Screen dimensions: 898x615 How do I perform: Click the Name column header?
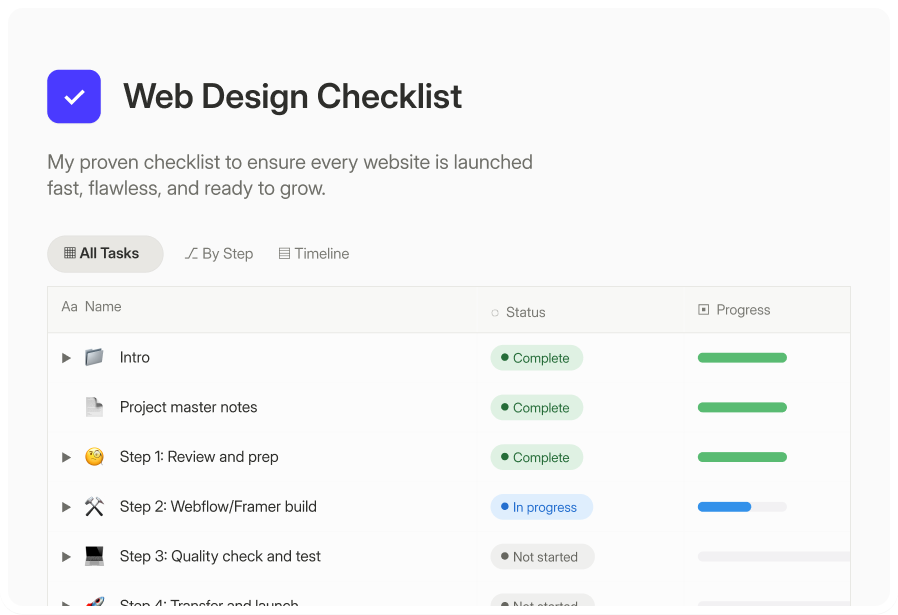click(263, 309)
